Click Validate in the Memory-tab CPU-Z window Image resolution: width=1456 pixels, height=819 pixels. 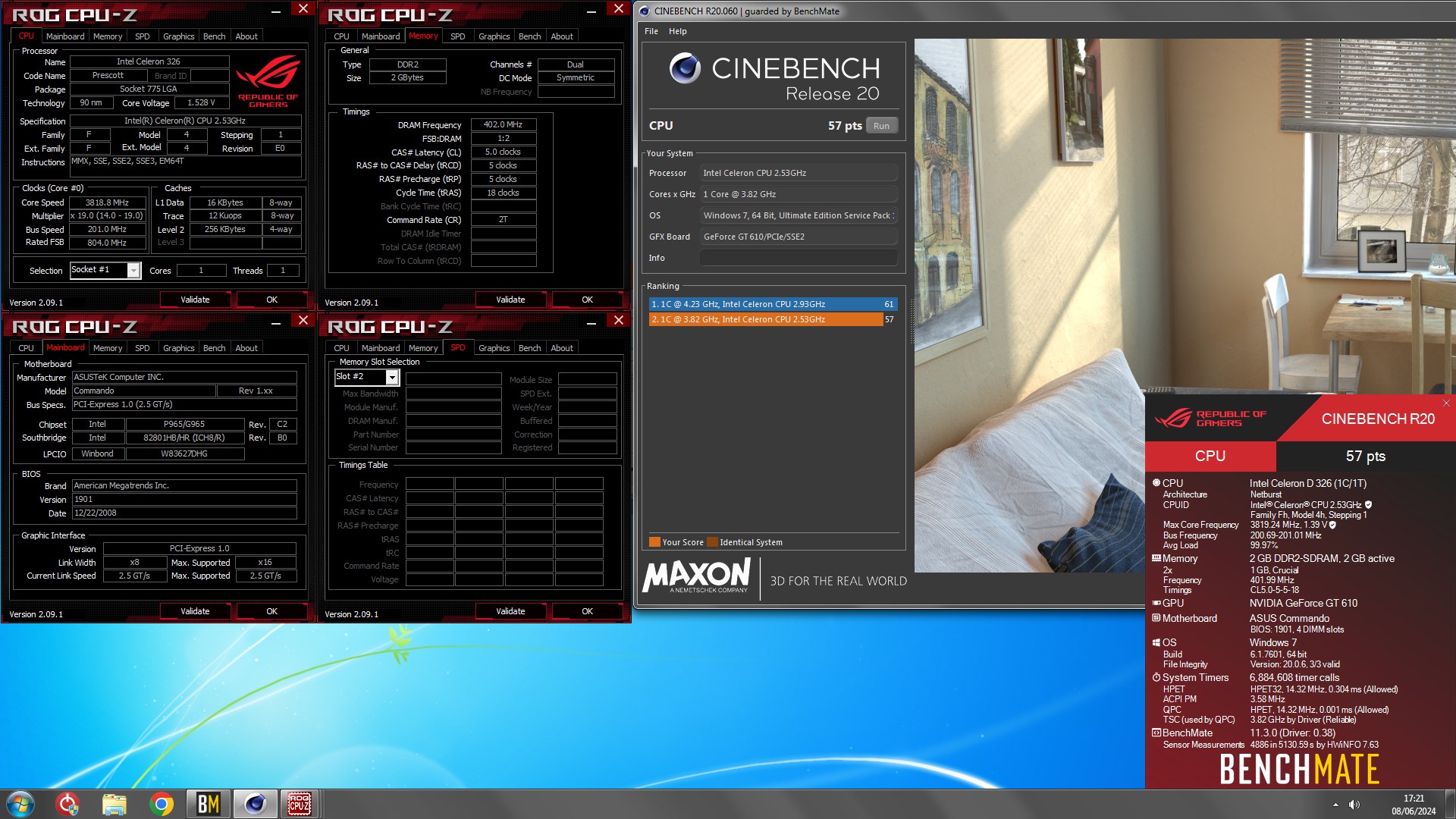[510, 300]
